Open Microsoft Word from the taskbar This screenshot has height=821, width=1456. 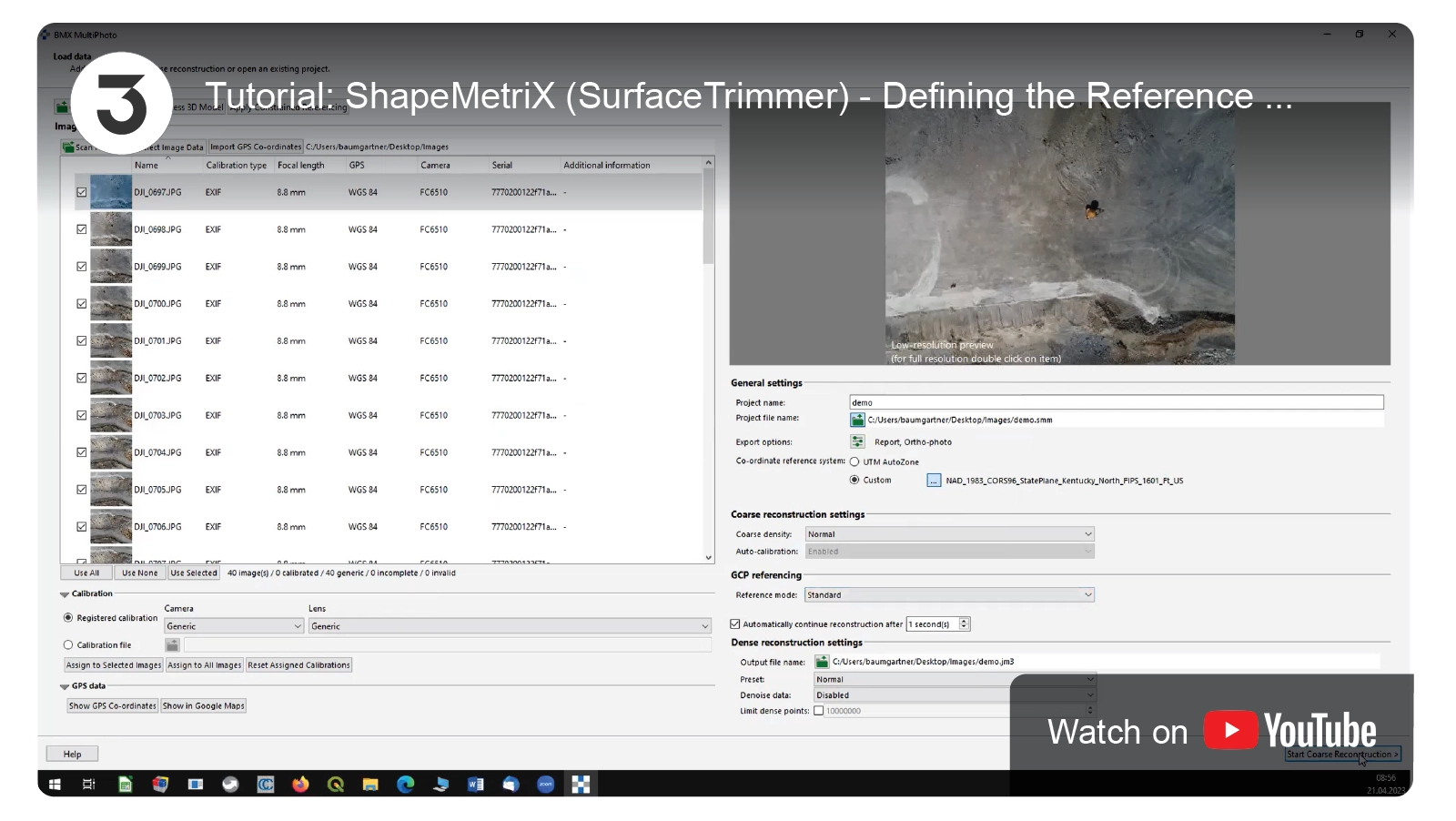point(475,785)
